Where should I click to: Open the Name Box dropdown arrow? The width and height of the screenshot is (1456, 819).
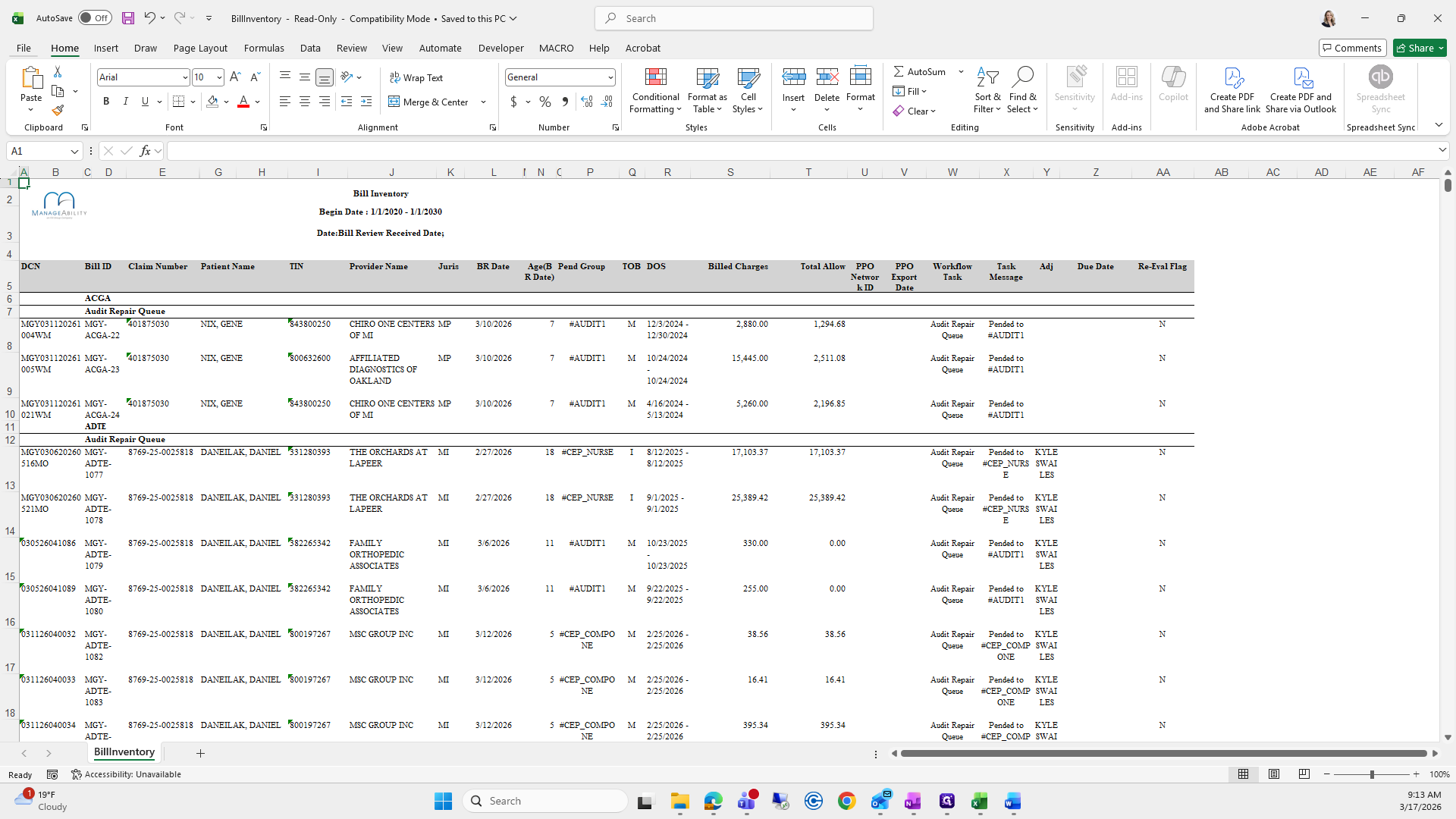point(74,152)
